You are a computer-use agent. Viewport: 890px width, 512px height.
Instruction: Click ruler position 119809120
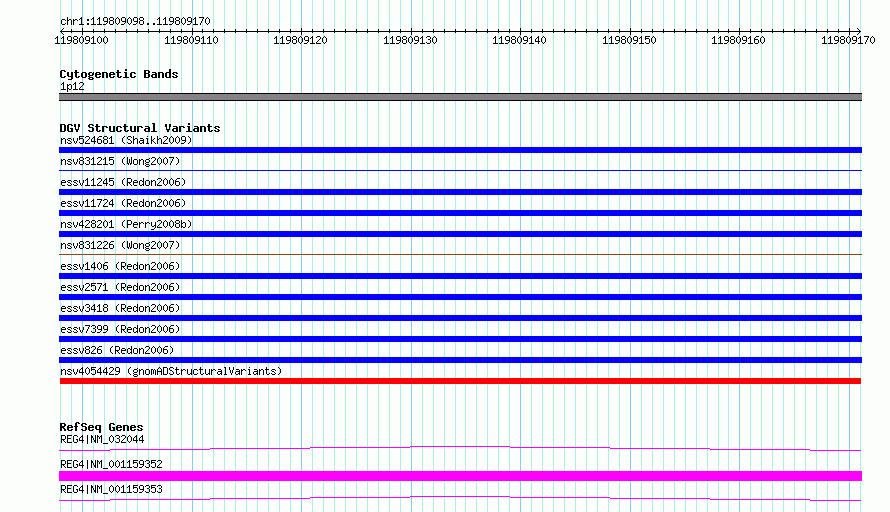coord(300,40)
